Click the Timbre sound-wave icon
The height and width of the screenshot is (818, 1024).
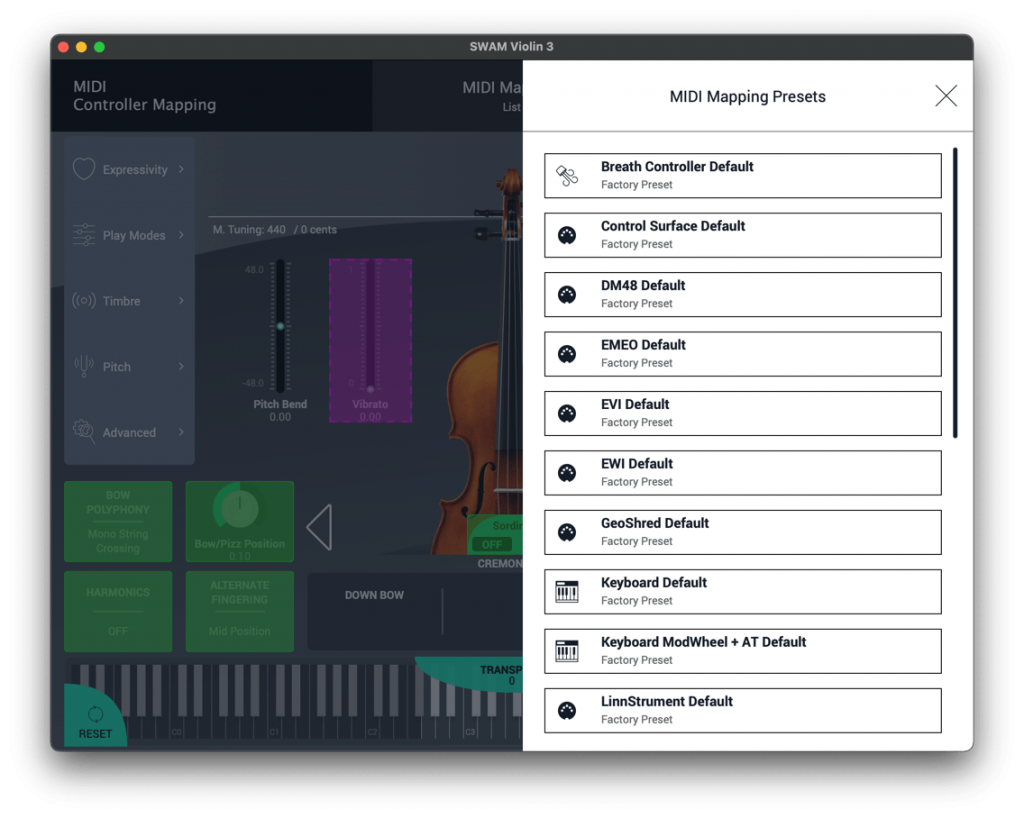coord(84,301)
